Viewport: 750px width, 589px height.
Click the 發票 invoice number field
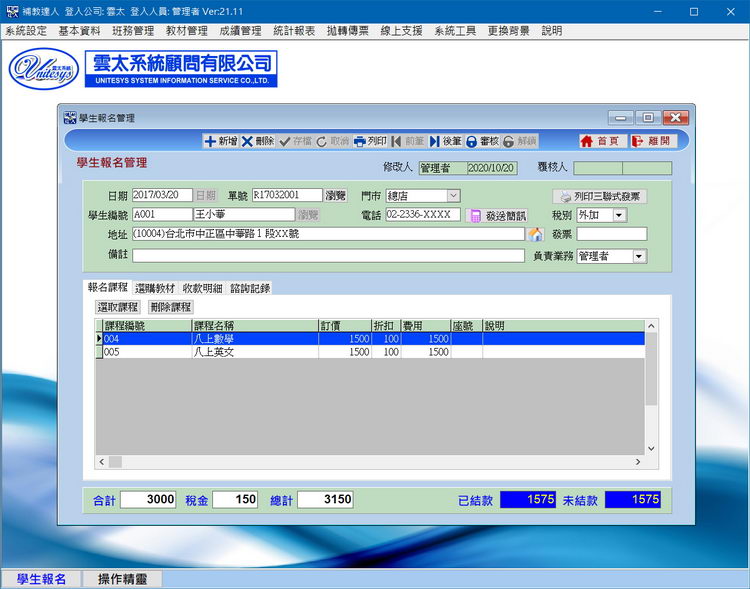click(612, 234)
